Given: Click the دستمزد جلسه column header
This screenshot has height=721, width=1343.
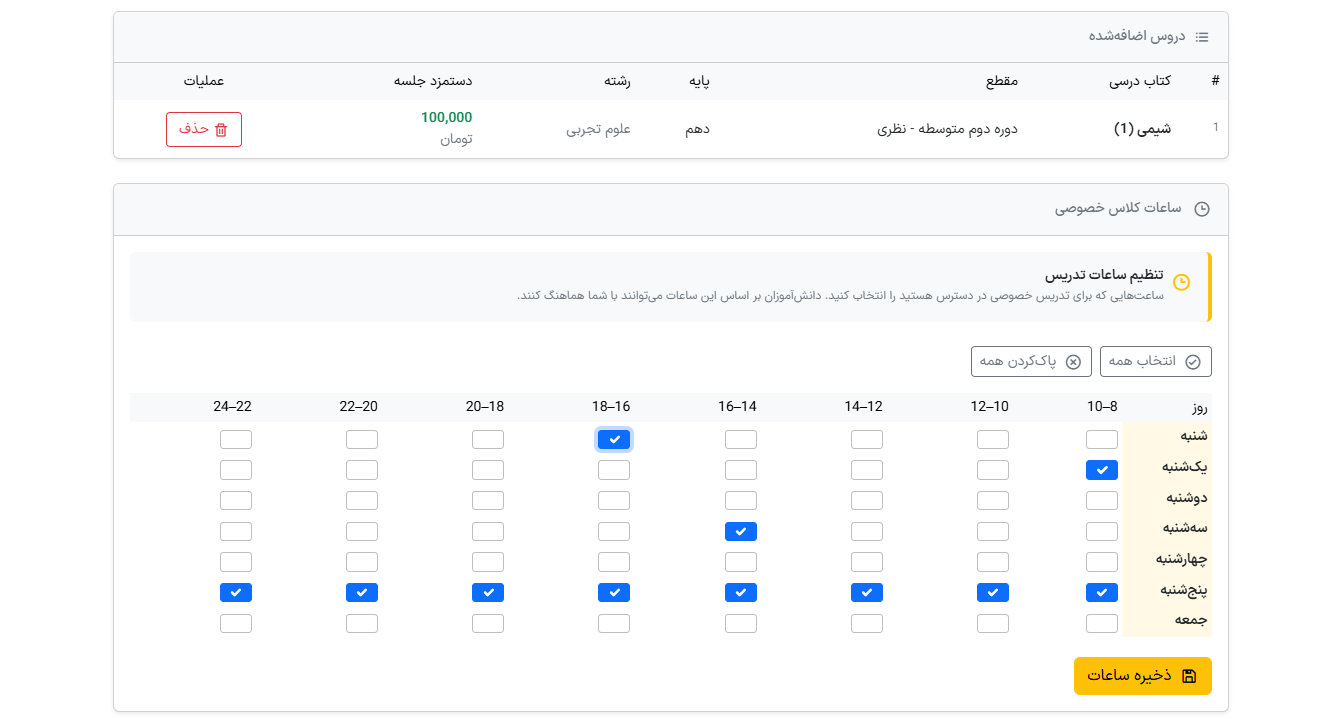Looking at the screenshot, I should [433, 81].
